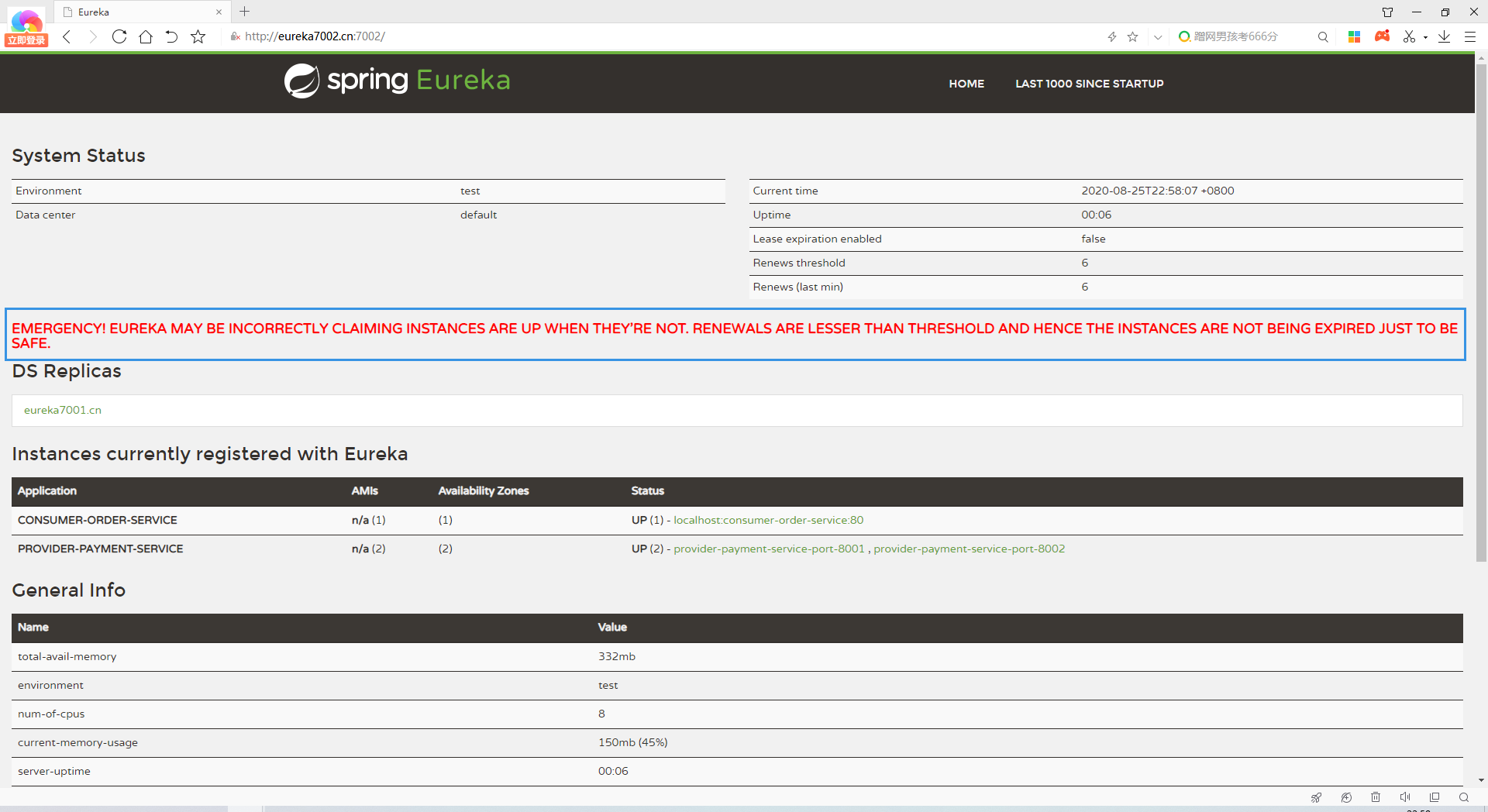
Task: Click the 'total-avail-memory' row name
Action: tap(67, 657)
